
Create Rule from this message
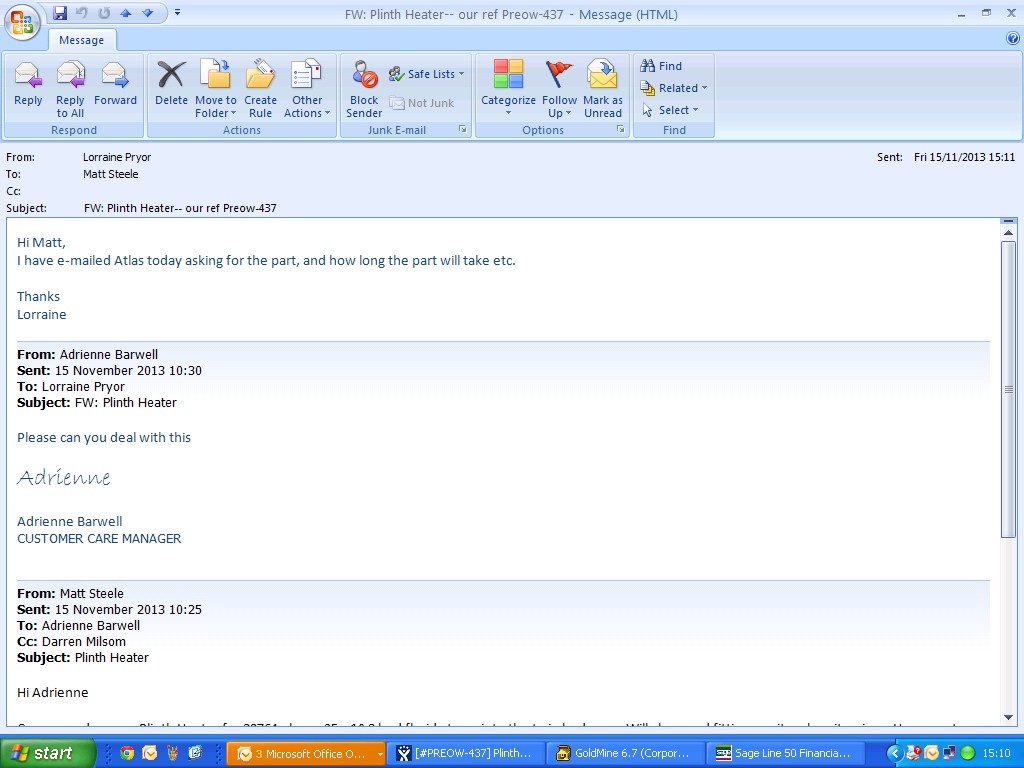coord(260,89)
